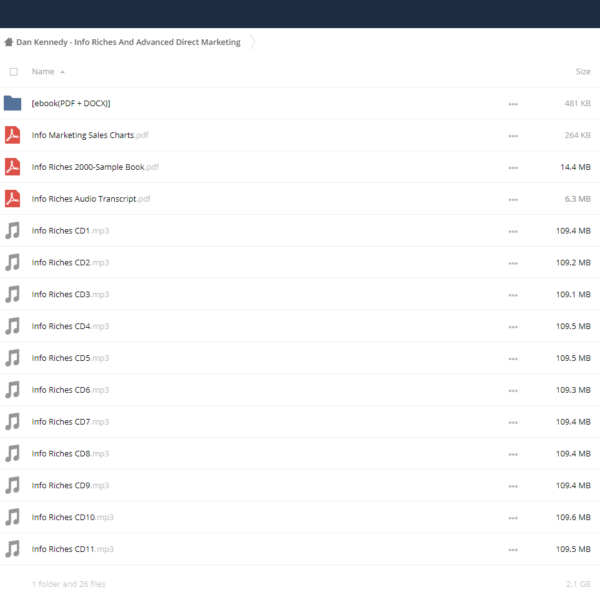Click PDF icon of Info Riches Audio Transcript
The image size is (600, 600).
13,199
